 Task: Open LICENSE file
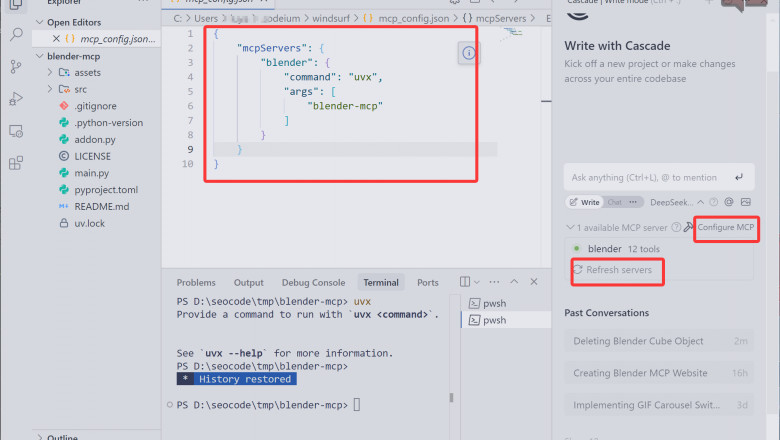[x=93, y=156]
